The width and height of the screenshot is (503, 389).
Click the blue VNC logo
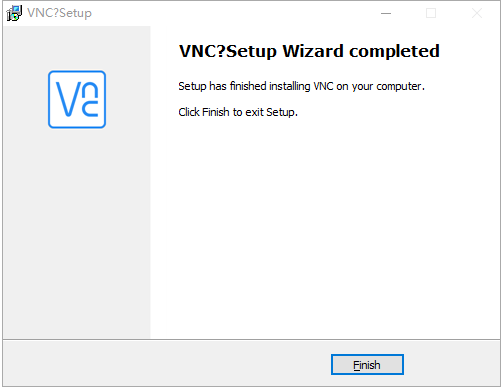pos(77,99)
